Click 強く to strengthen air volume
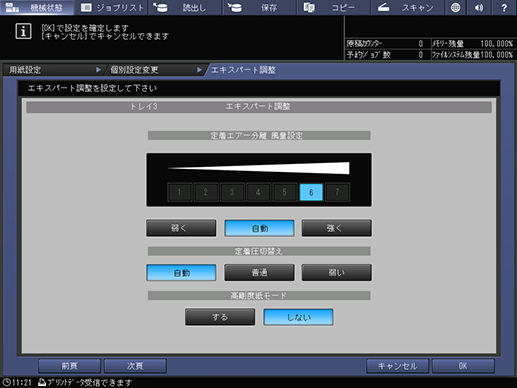Image resolution: width=517 pixels, height=388 pixels. [x=337, y=228]
